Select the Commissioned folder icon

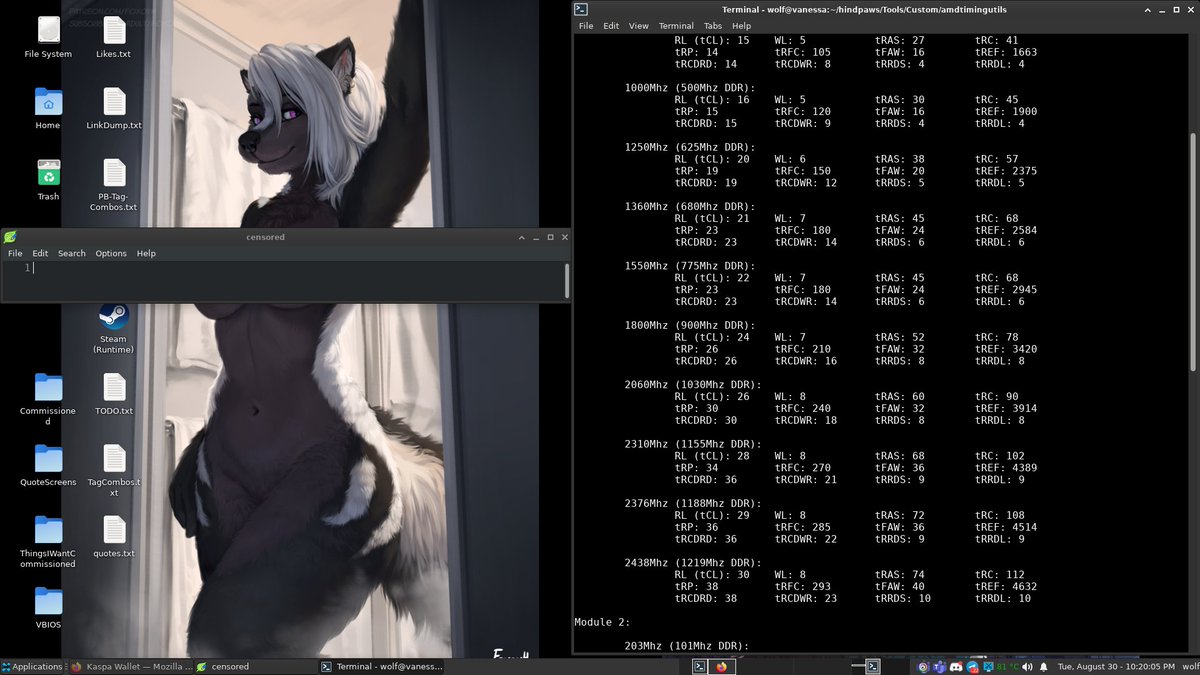point(48,399)
